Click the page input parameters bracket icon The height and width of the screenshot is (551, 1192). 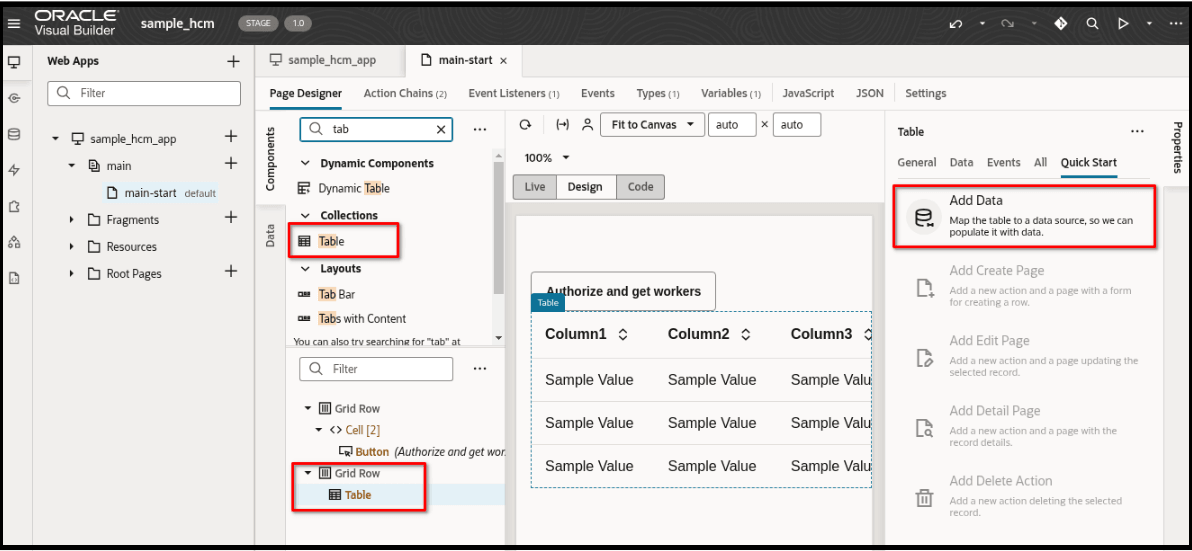coord(563,125)
